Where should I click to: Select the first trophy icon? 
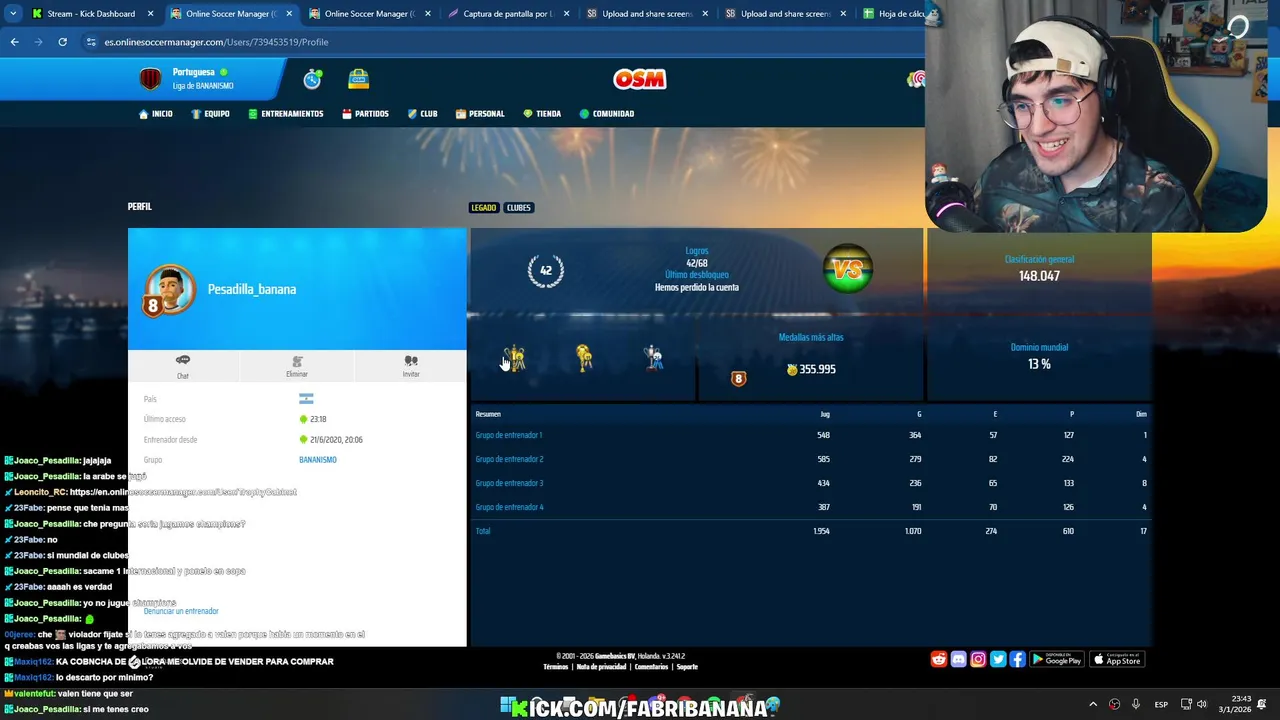coord(515,357)
